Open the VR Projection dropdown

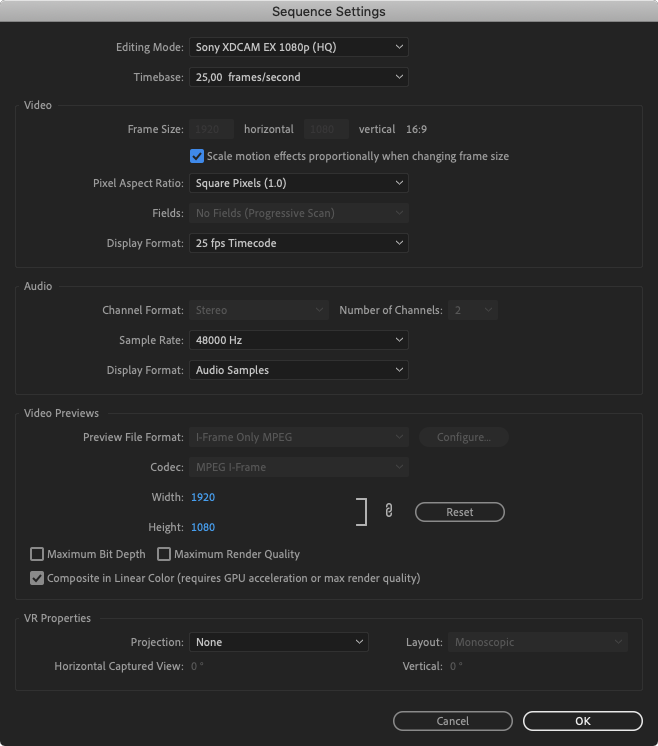(279, 642)
